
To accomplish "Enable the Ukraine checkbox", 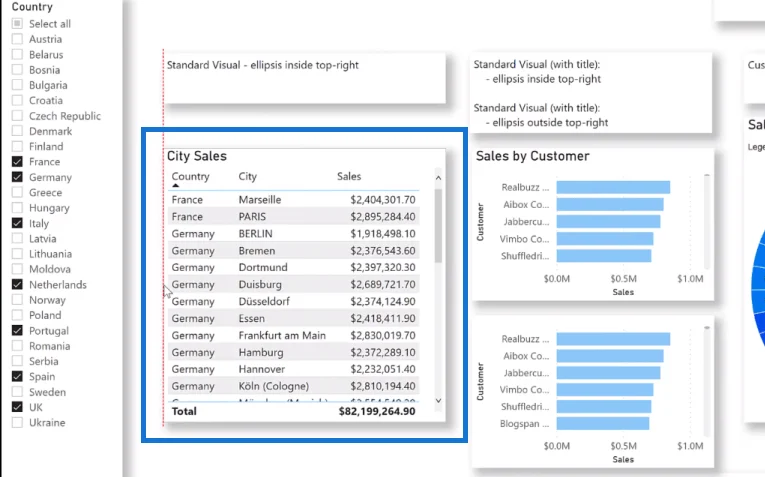I will [17, 422].
